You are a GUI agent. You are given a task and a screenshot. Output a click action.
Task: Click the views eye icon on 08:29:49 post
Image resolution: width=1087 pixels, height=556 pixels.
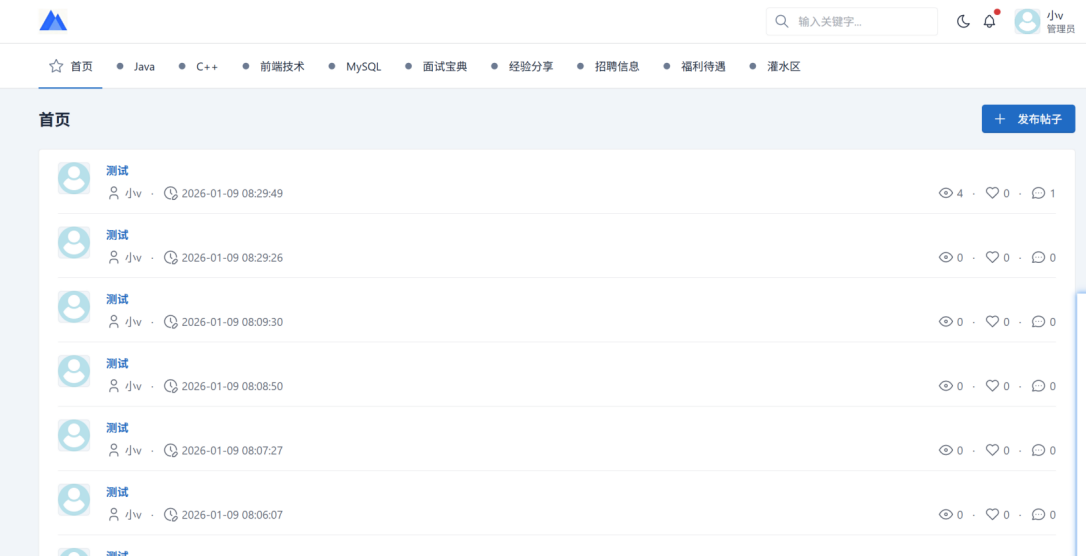point(946,193)
